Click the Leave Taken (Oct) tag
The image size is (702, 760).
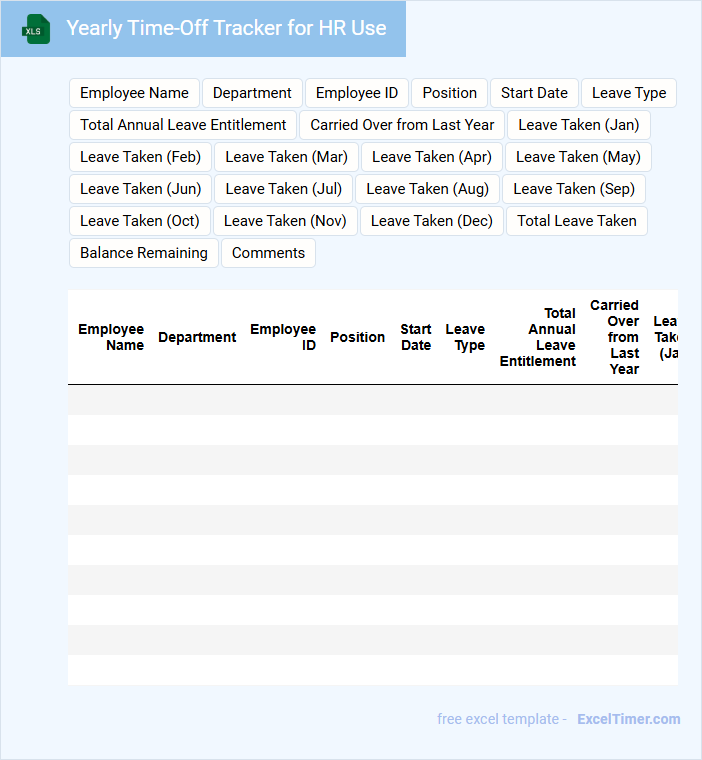pos(140,221)
